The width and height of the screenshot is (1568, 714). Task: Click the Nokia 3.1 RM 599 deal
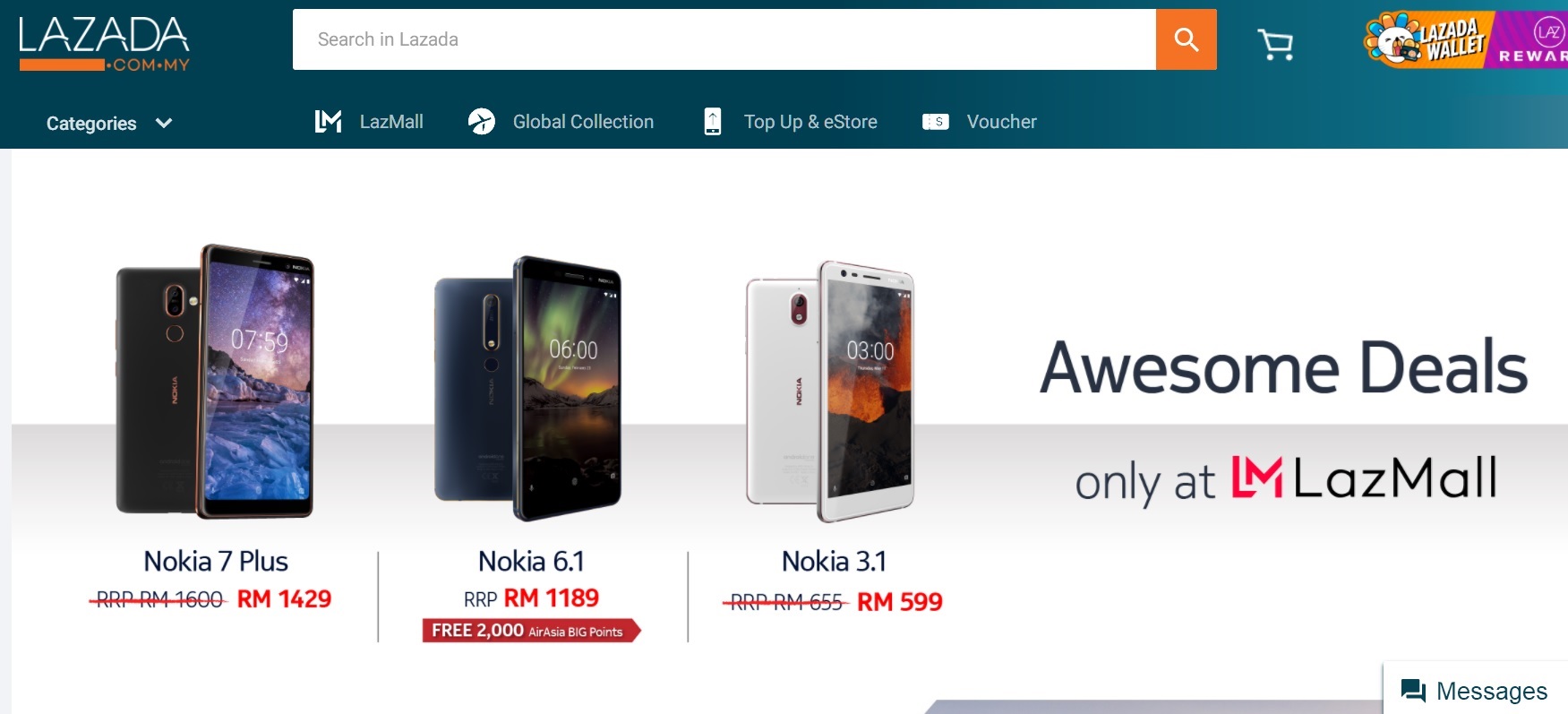pyautogui.click(x=899, y=602)
